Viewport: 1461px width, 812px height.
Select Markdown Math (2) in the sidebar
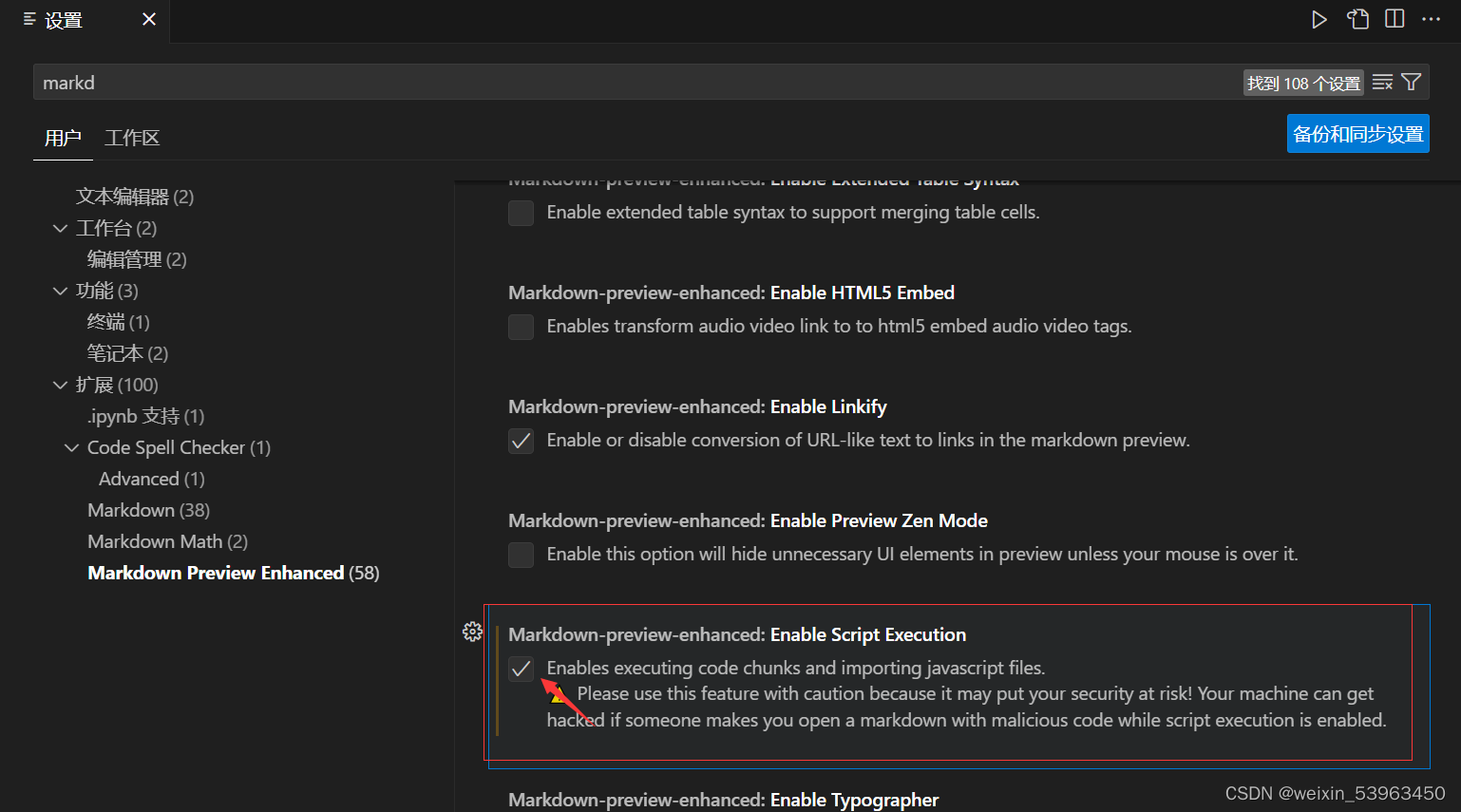tap(155, 541)
